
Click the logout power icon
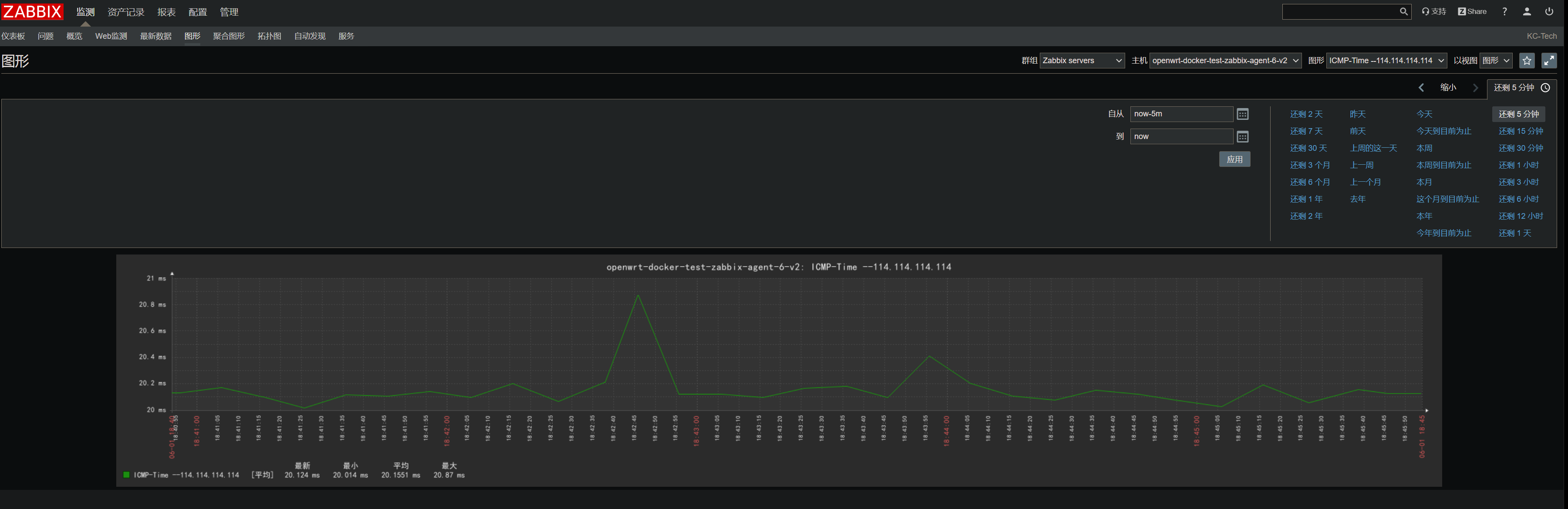(1549, 11)
